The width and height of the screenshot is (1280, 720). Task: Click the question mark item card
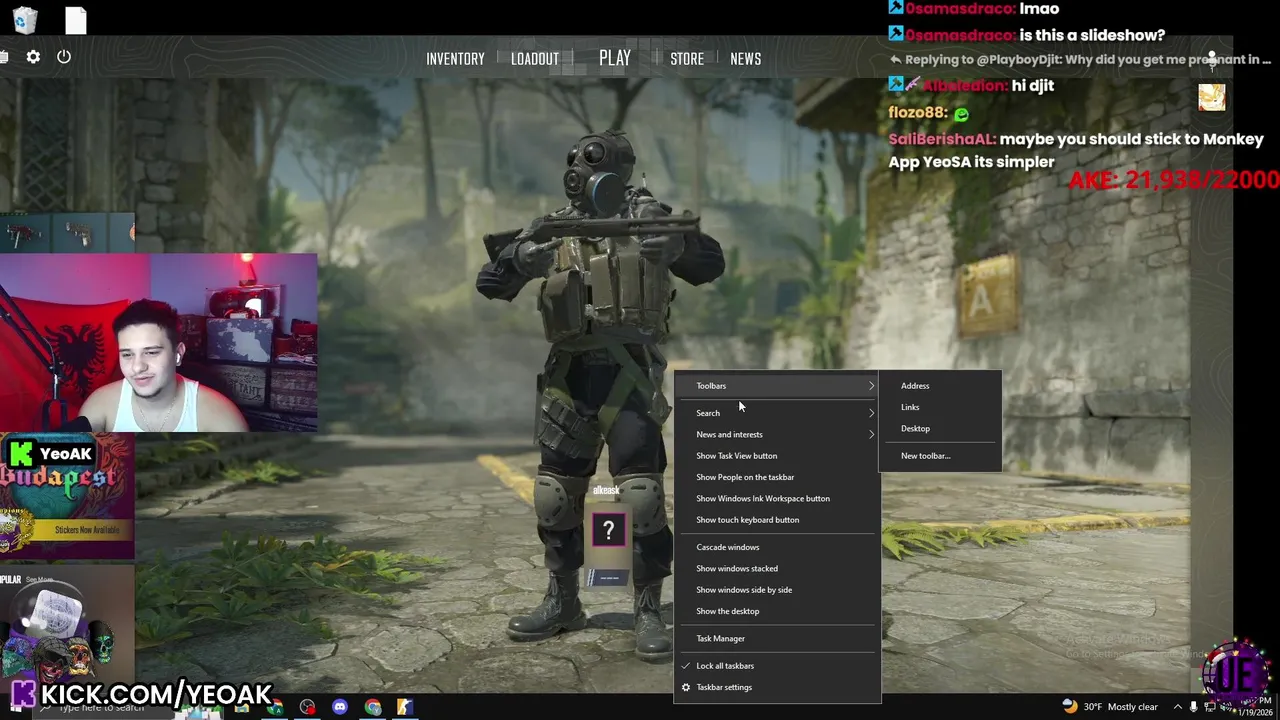tap(608, 530)
